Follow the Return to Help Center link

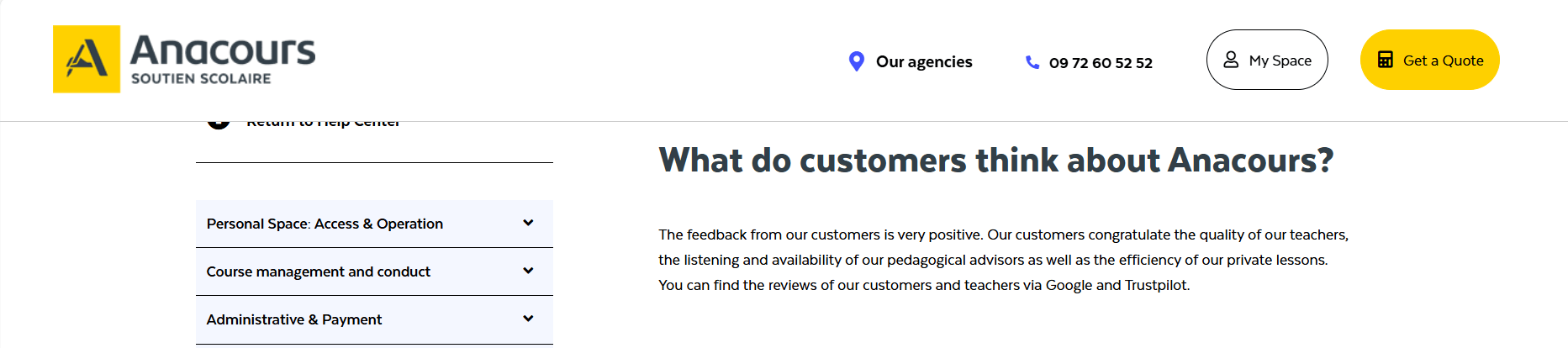pyautogui.click(x=323, y=124)
